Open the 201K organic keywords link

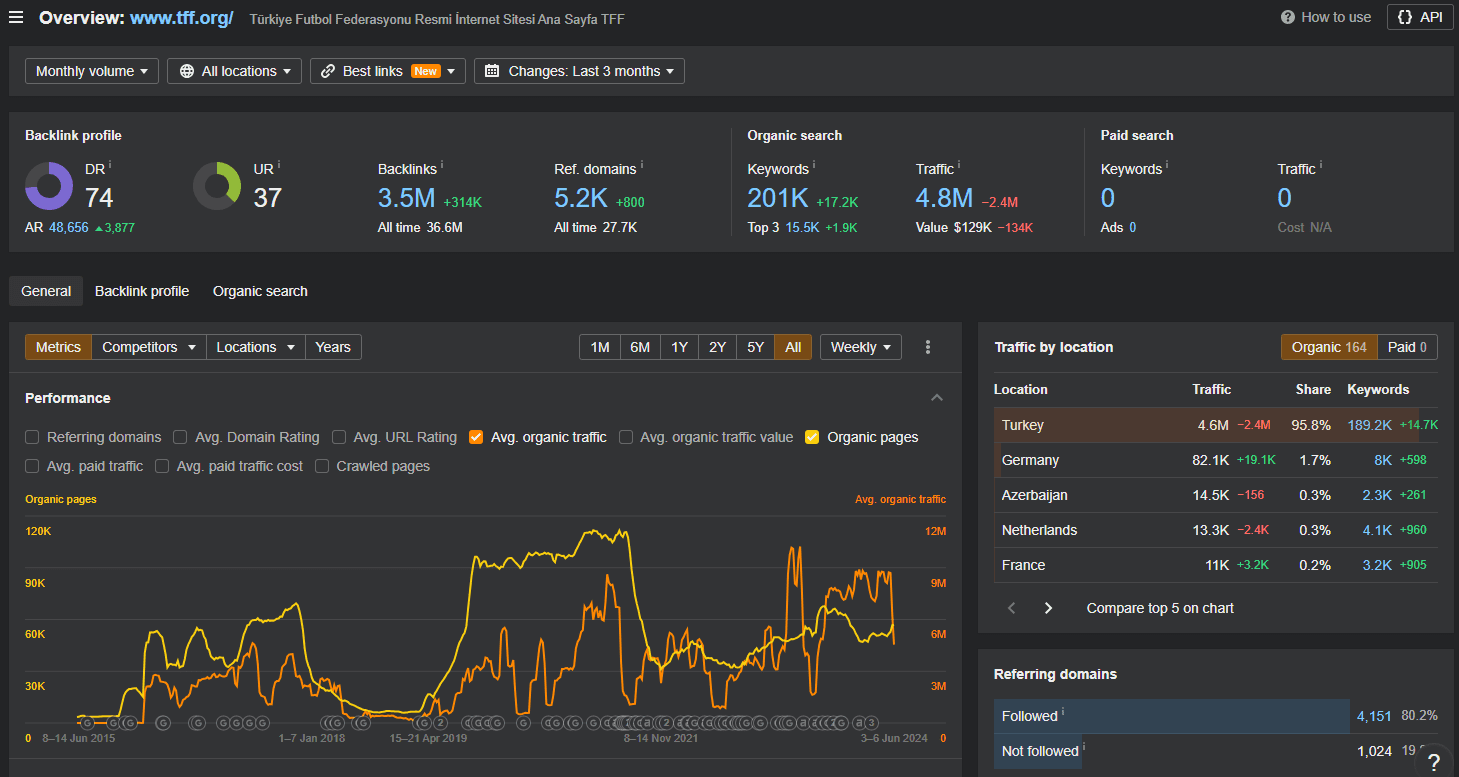pyautogui.click(x=777, y=198)
